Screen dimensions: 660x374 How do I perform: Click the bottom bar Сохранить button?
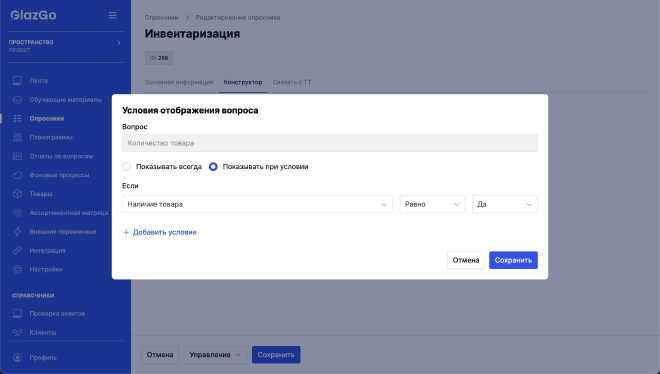coord(276,355)
